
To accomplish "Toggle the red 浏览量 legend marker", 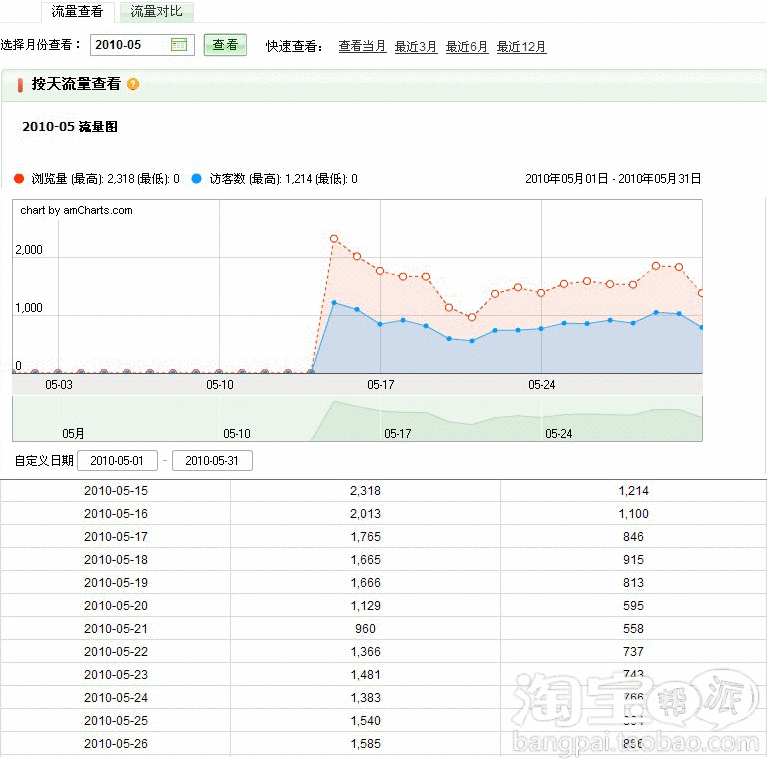I will point(19,179).
